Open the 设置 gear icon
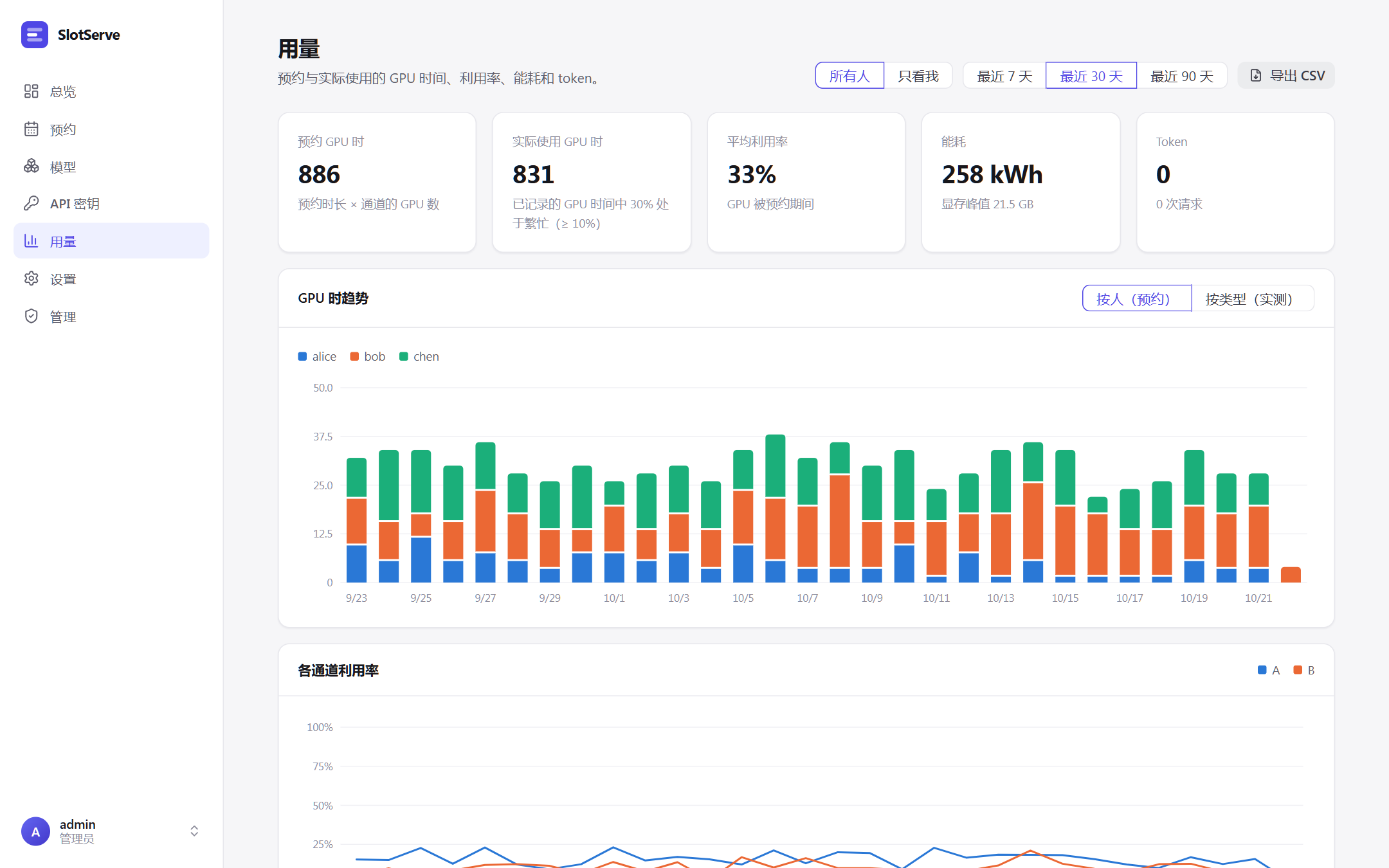1389x868 pixels. 32,278
